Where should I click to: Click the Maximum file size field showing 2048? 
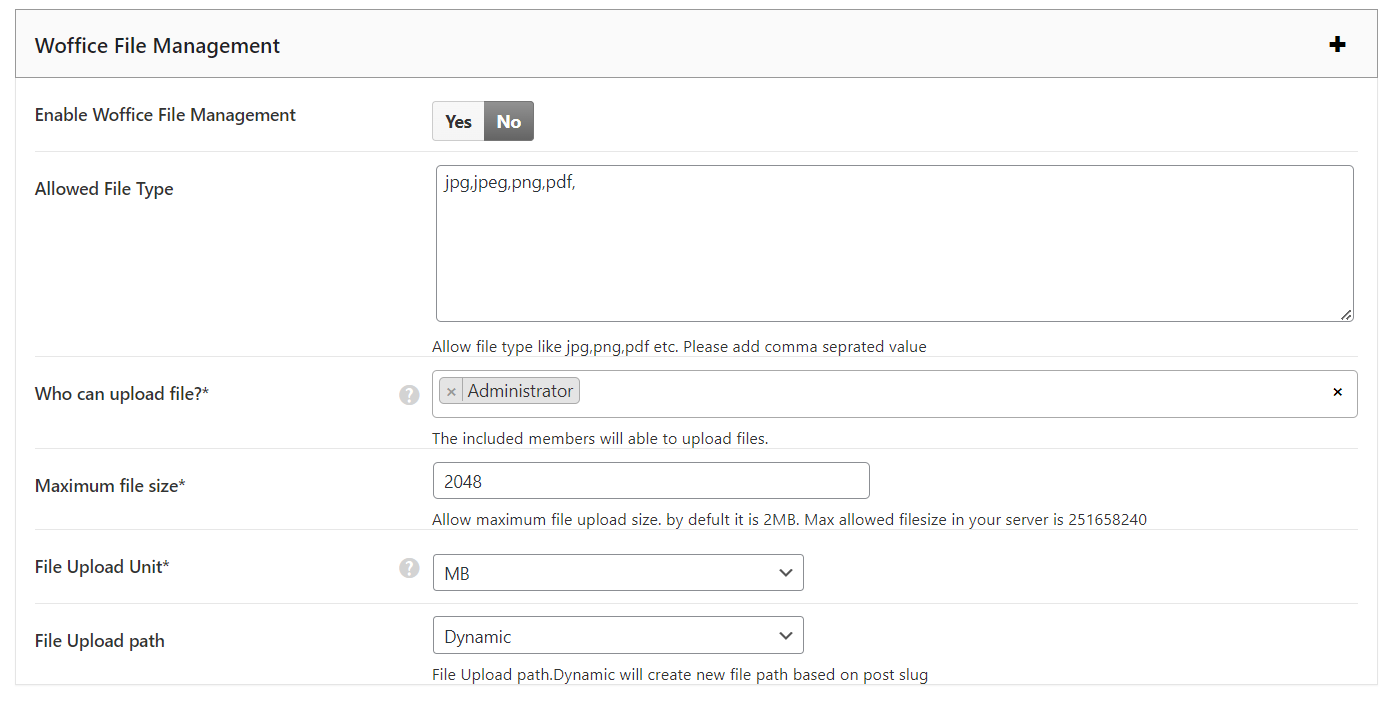pos(650,481)
